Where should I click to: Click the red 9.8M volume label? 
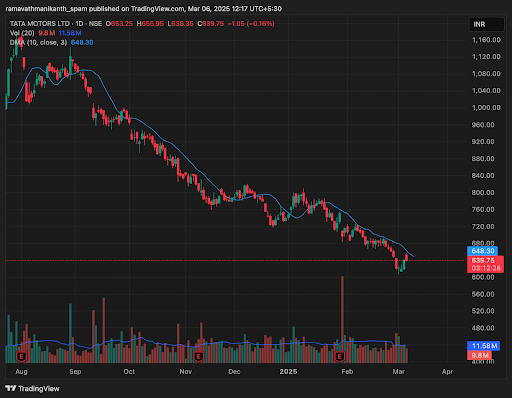480,355
